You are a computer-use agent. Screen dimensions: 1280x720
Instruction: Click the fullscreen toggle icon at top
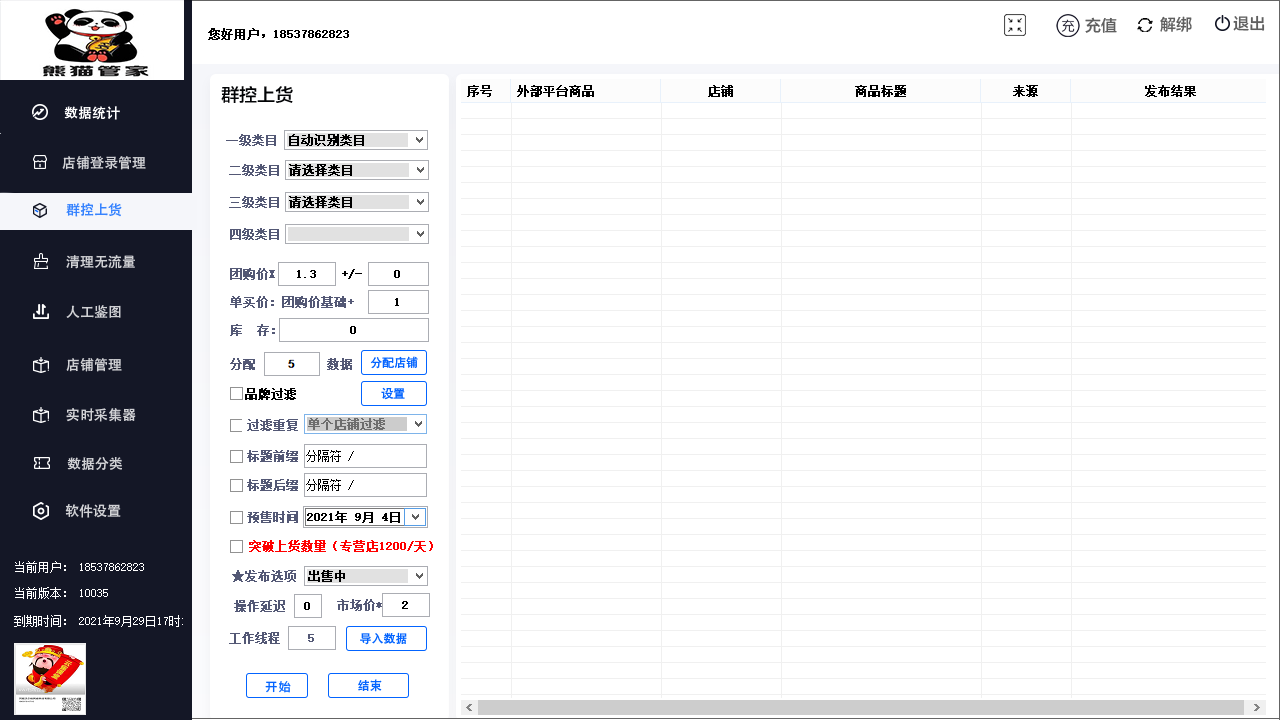1015,25
